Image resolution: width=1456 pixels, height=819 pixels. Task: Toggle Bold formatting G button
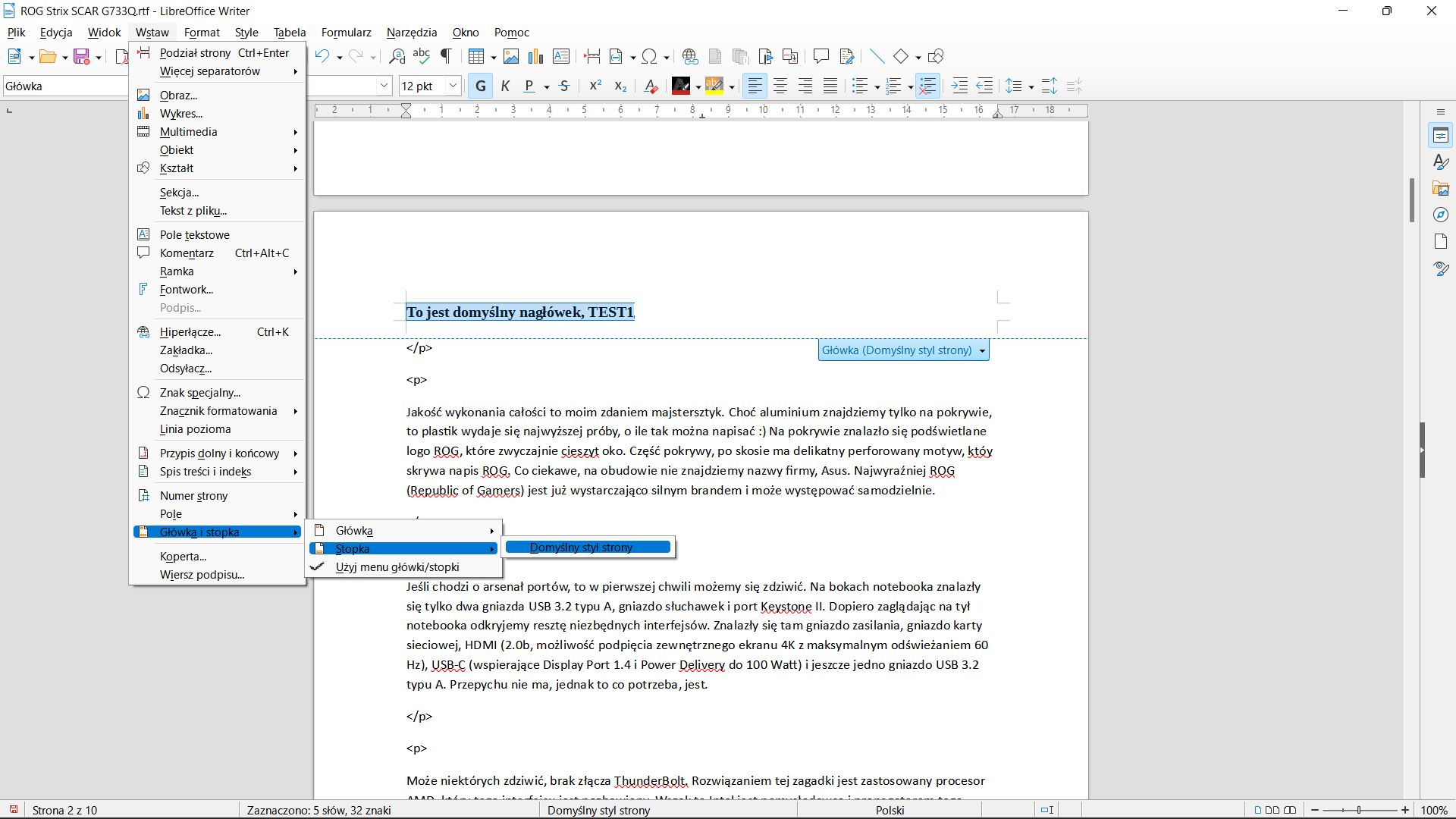(480, 86)
